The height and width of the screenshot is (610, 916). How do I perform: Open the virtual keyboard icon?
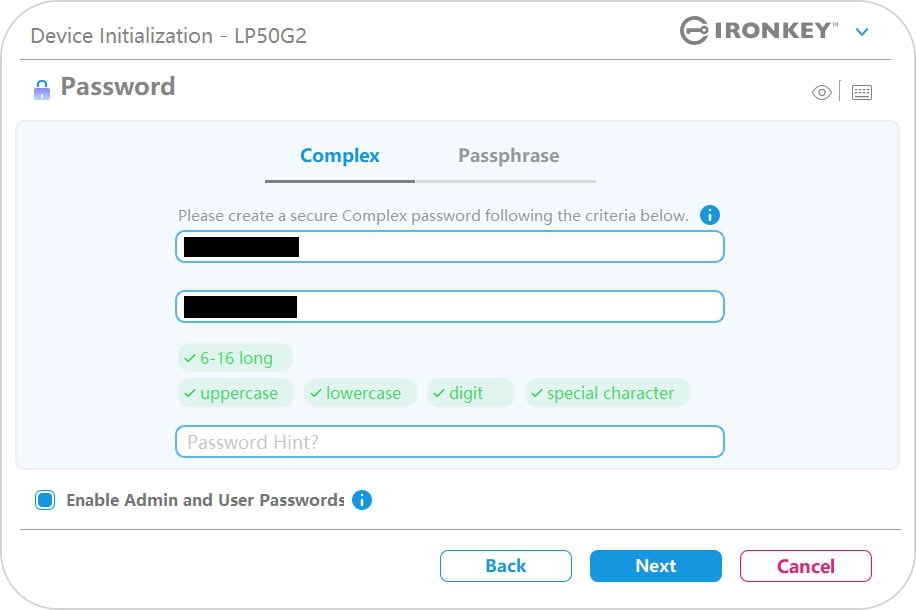pyautogui.click(x=862, y=93)
